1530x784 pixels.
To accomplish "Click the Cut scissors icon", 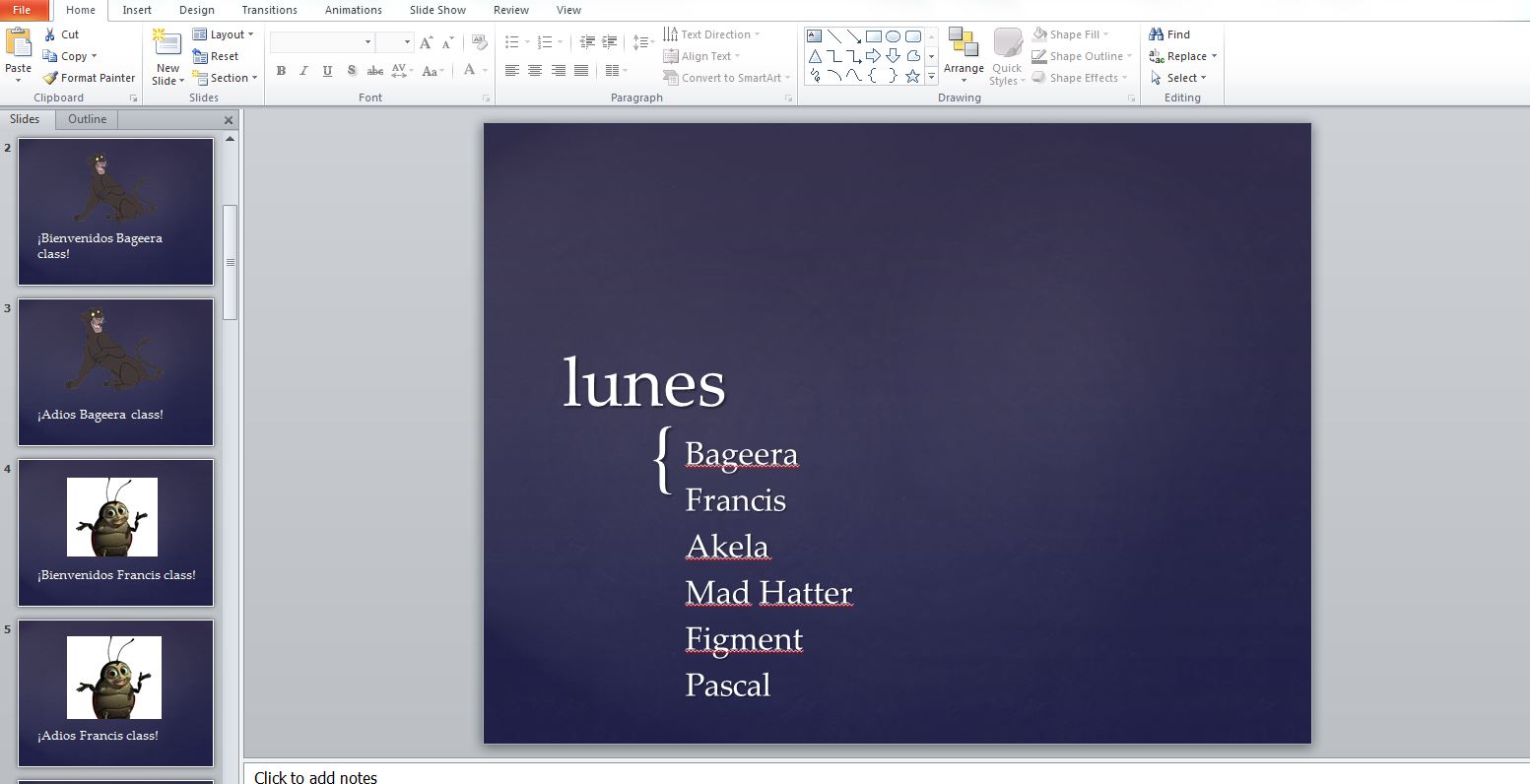I will [x=50, y=34].
